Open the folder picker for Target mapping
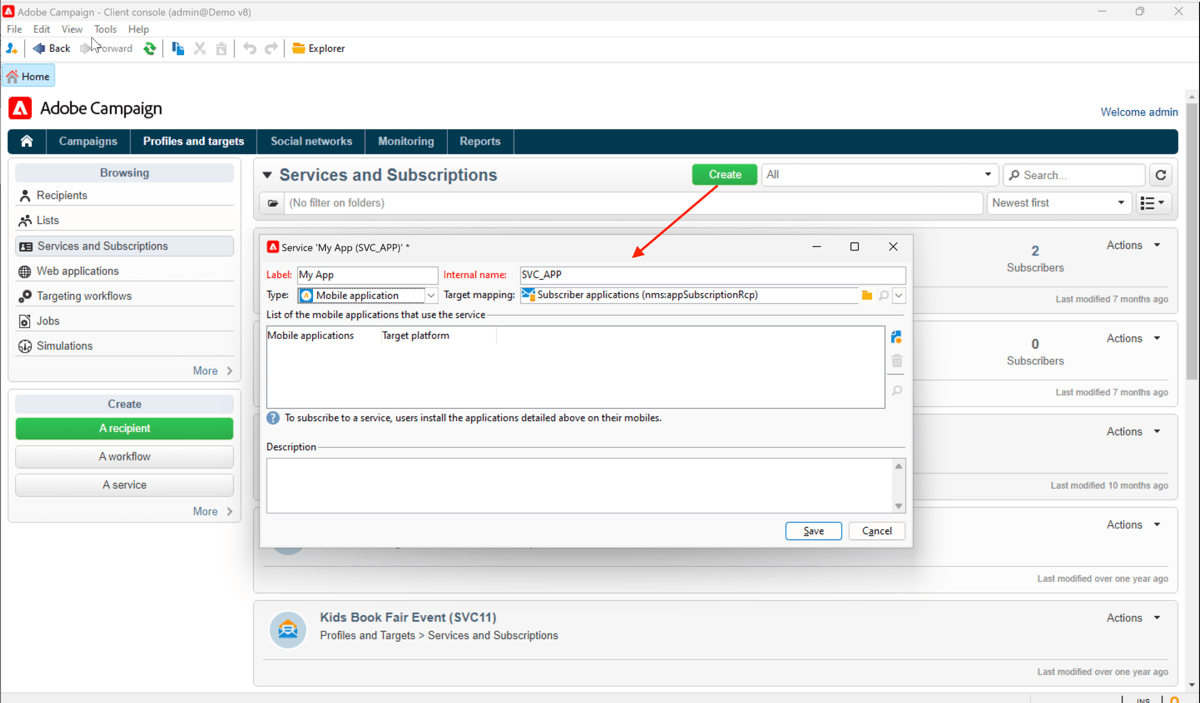Image resolution: width=1200 pixels, height=703 pixels. pyautogui.click(x=866, y=295)
